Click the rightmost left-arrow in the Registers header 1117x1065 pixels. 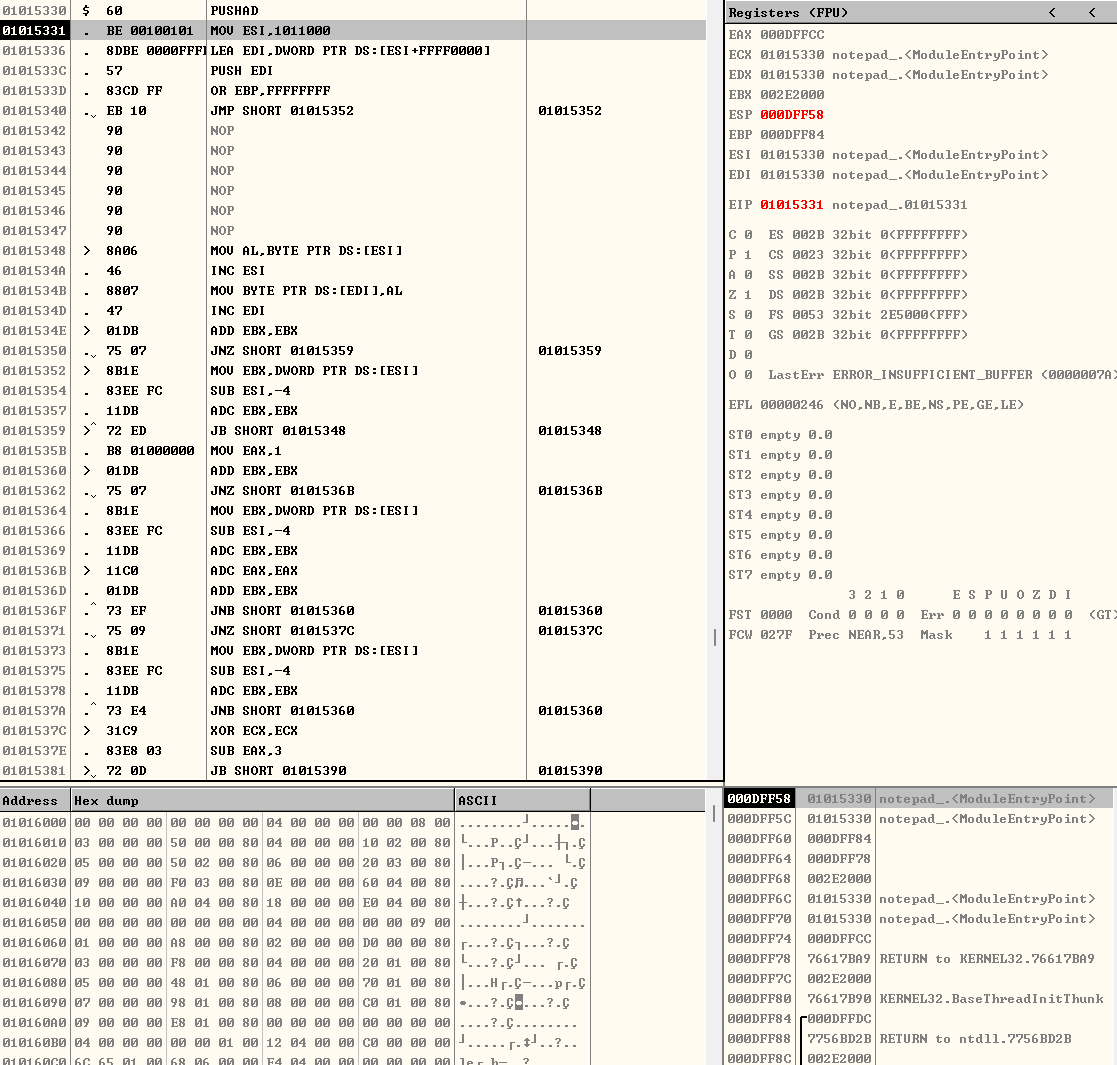[x=1093, y=13]
